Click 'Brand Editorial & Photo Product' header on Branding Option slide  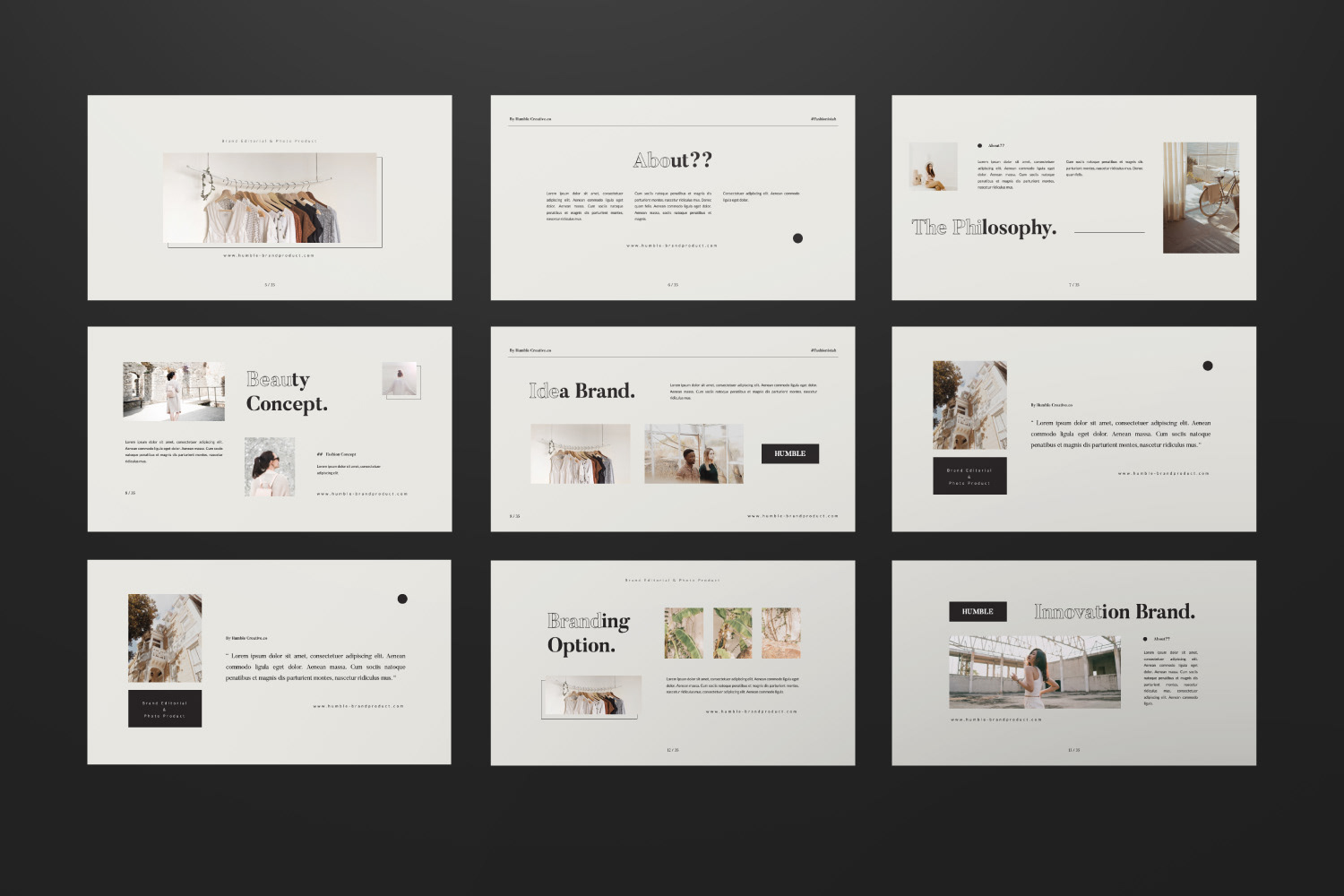click(x=673, y=581)
